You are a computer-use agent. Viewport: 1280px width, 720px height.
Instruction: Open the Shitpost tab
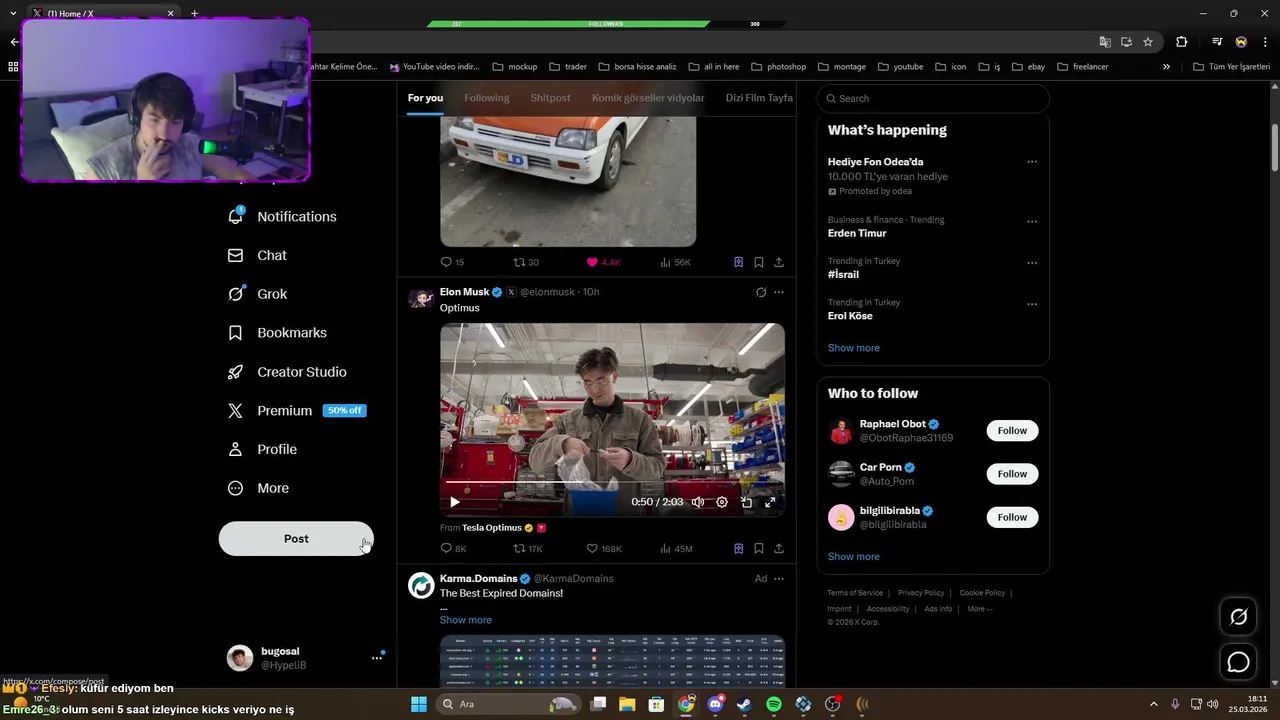(550, 98)
